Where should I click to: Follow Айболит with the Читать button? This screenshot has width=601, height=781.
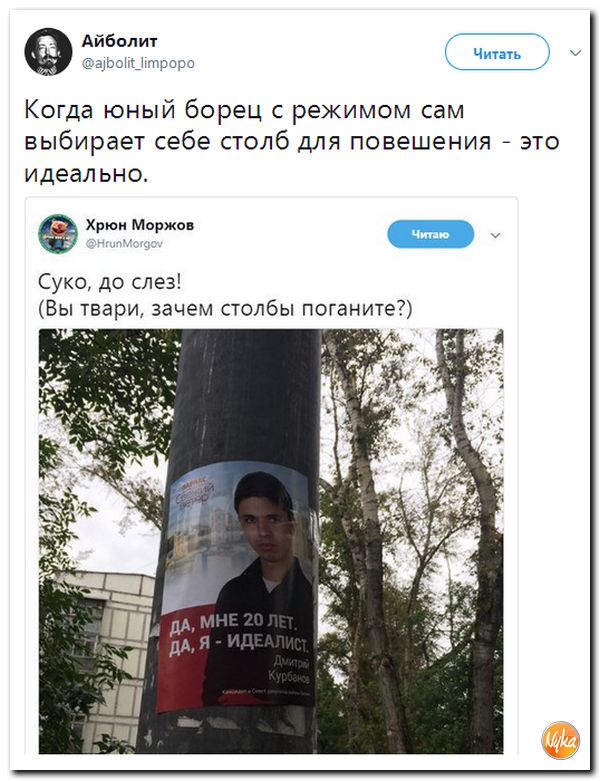click(497, 52)
